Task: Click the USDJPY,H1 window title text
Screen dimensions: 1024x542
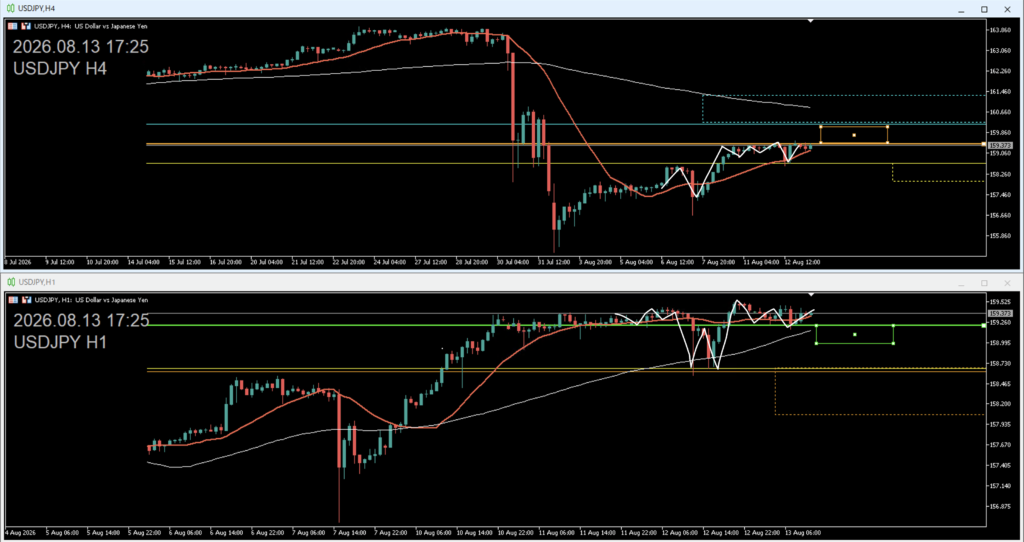Action: (37, 282)
